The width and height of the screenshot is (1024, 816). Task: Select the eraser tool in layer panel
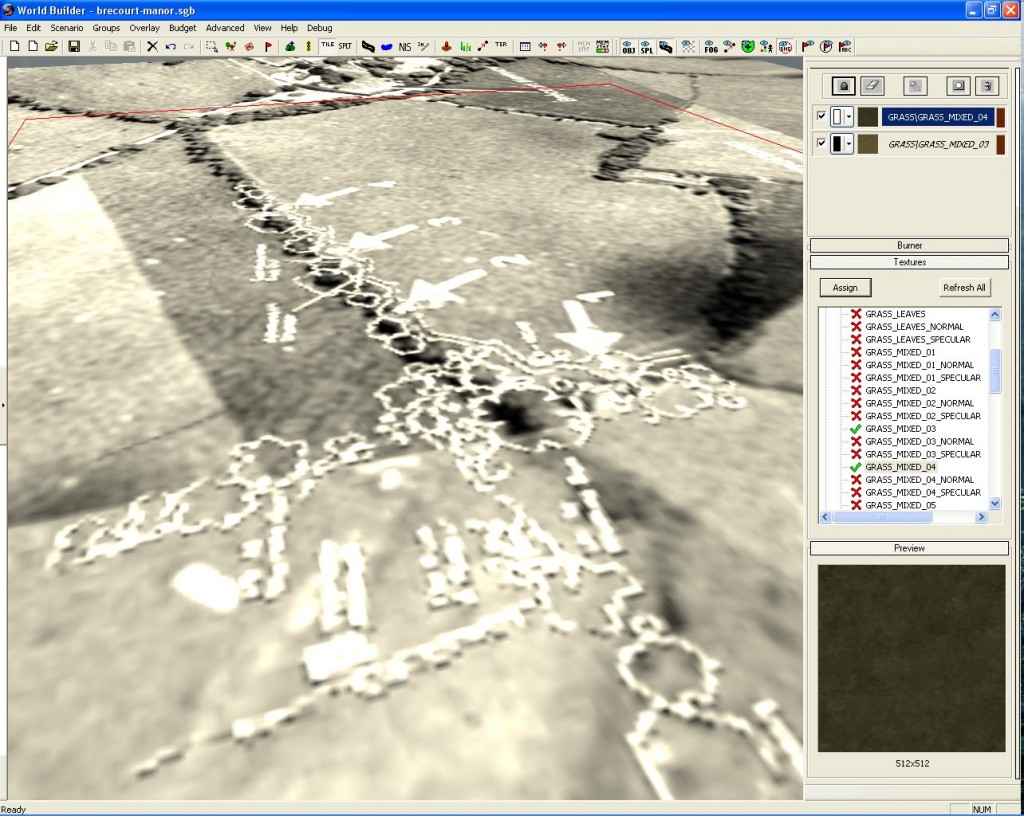(x=872, y=86)
